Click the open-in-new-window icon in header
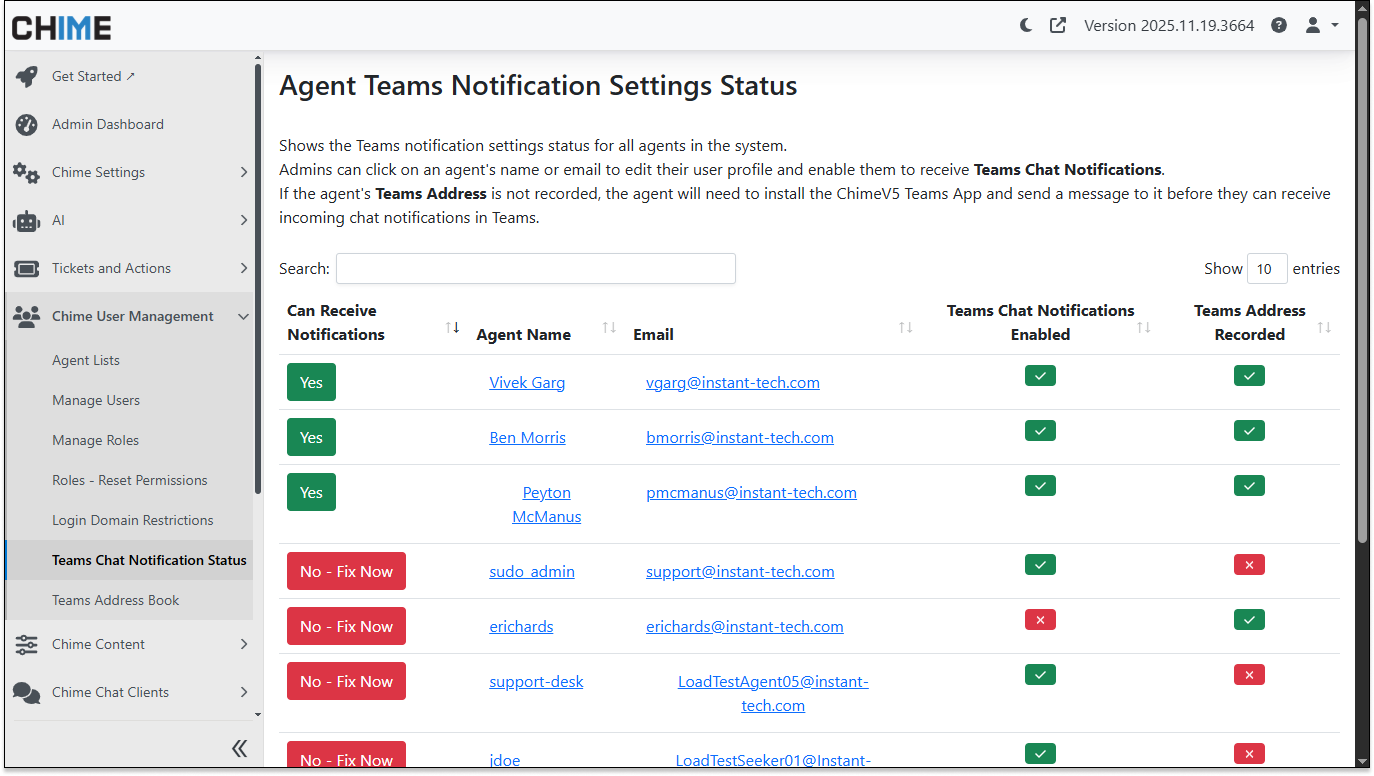1374x776 pixels. tap(1057, 26)
